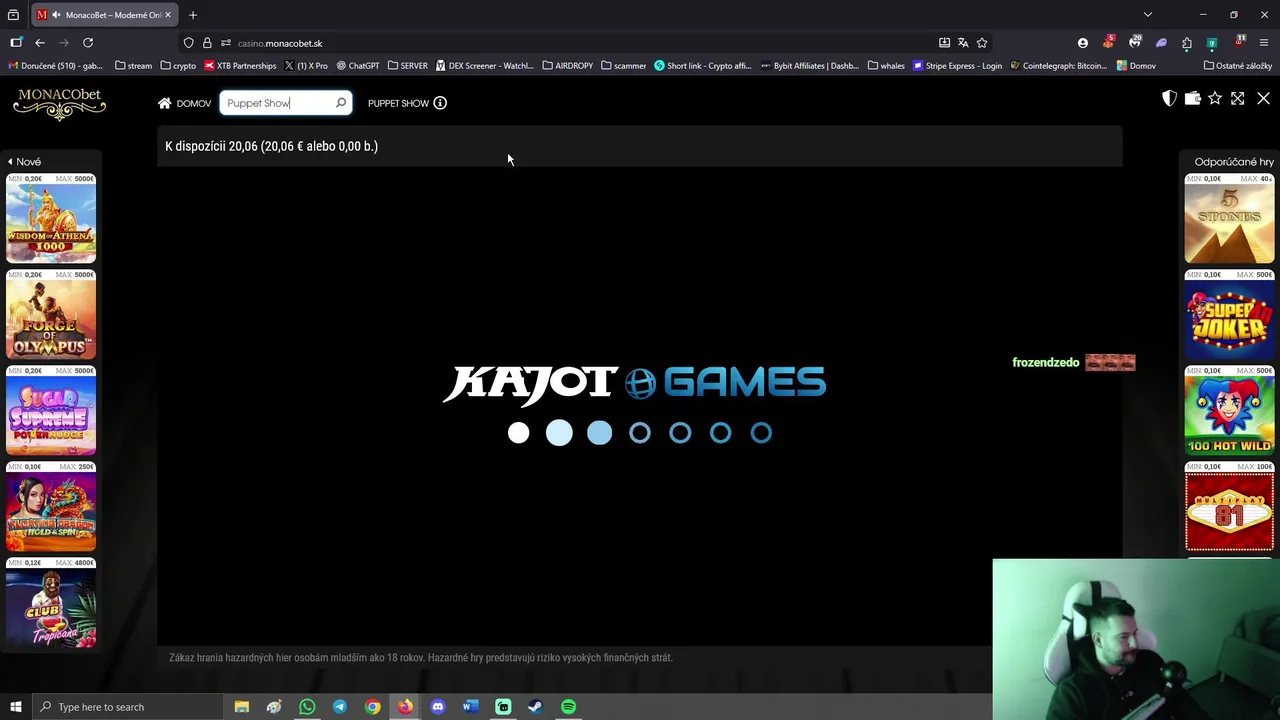Screen dimensions: 1280x720
Task: Open Wisdom of Athena 1000 game
Action: pyautogui.click(x=51, y=219)
